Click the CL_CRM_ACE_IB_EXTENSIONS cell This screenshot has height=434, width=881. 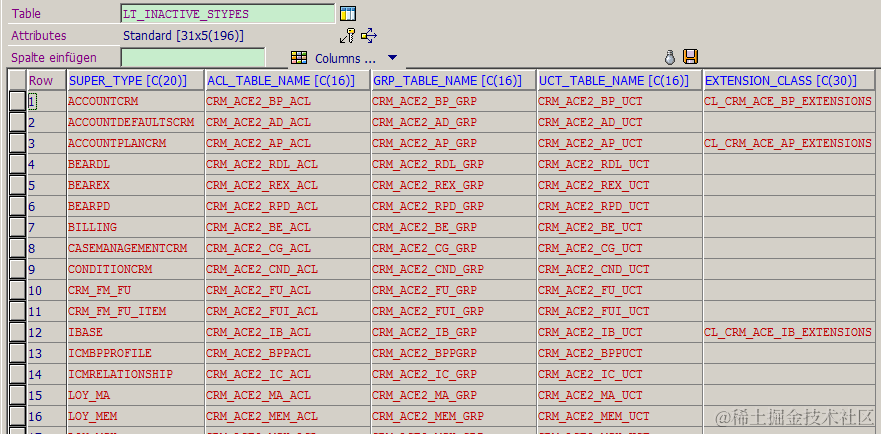point(789,332)
